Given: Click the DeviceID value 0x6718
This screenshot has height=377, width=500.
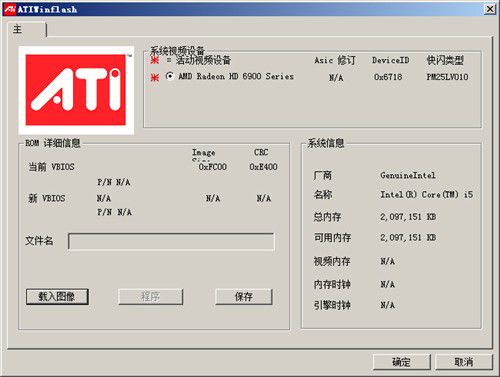Looking at the screenshot, I should click(388, 77).
